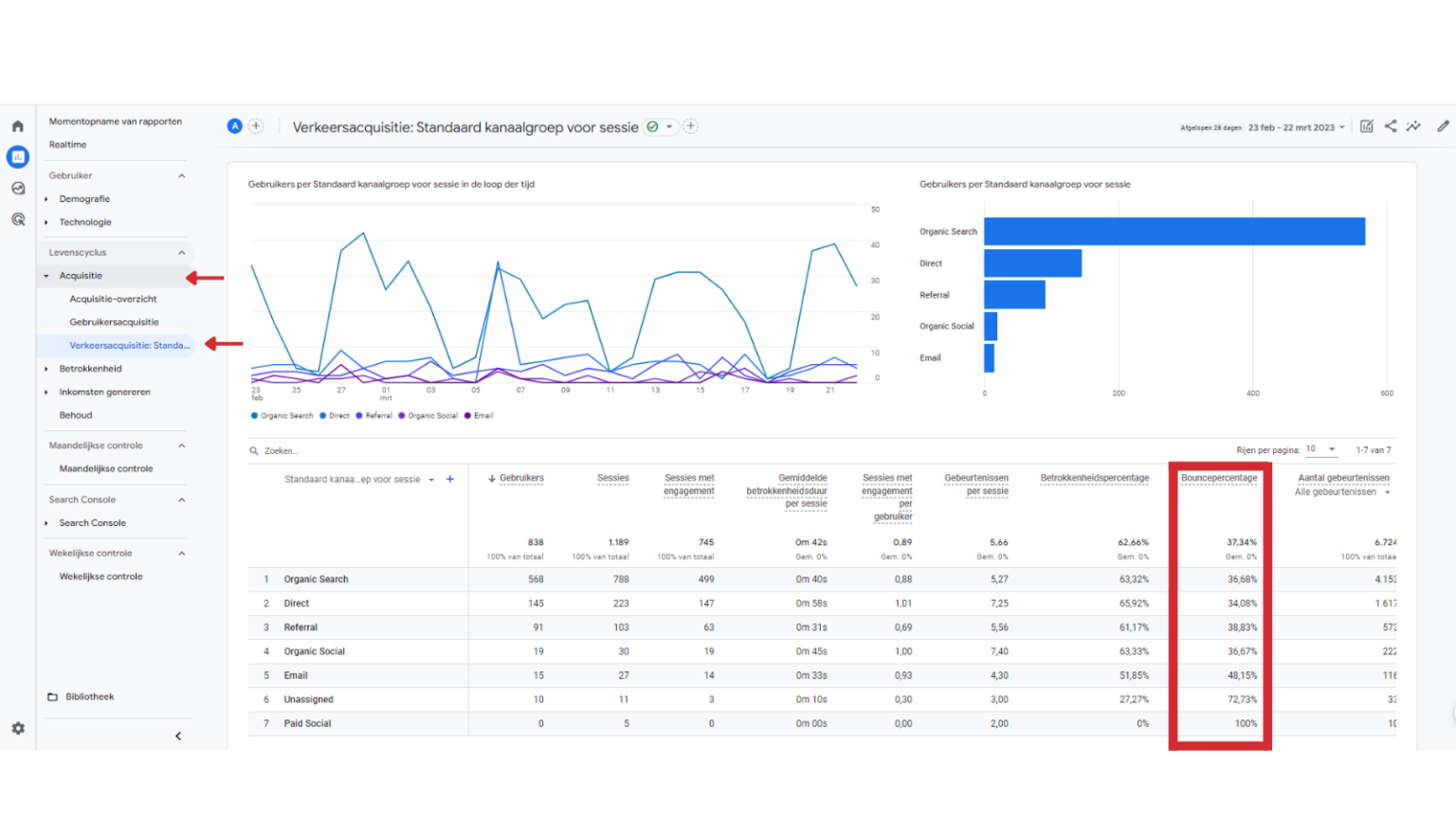Viewport: 1456px width, 819px height.
Task: Sort by Gebeurtenissen per sessie header
Action: 976,484
